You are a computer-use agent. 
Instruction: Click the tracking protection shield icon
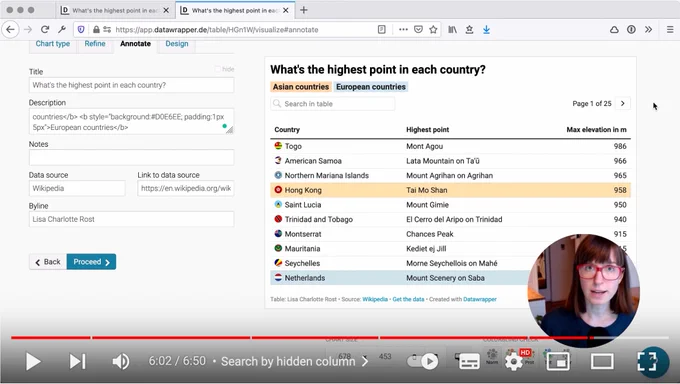coord(81,30)
